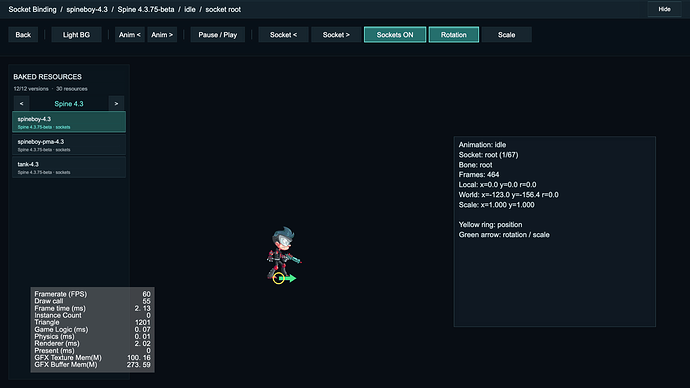Click 'socket root' in the breadcrumb
This screenshot has width=690, height=388.
coord(223,9)
